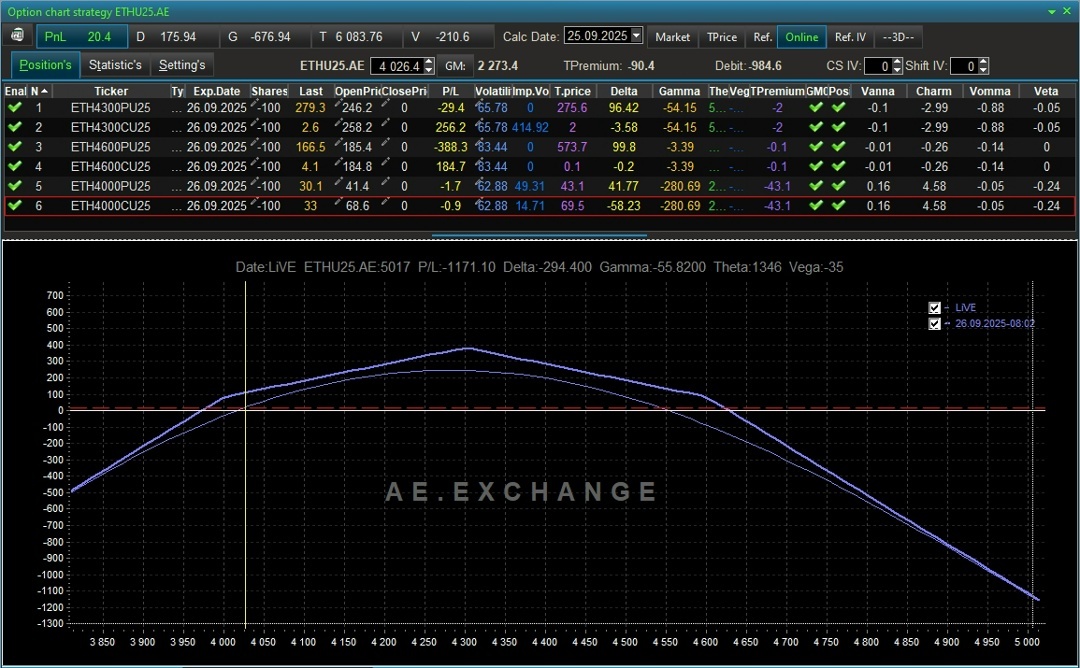Click horizontal scrollbar below positions table

coord(539,236)
